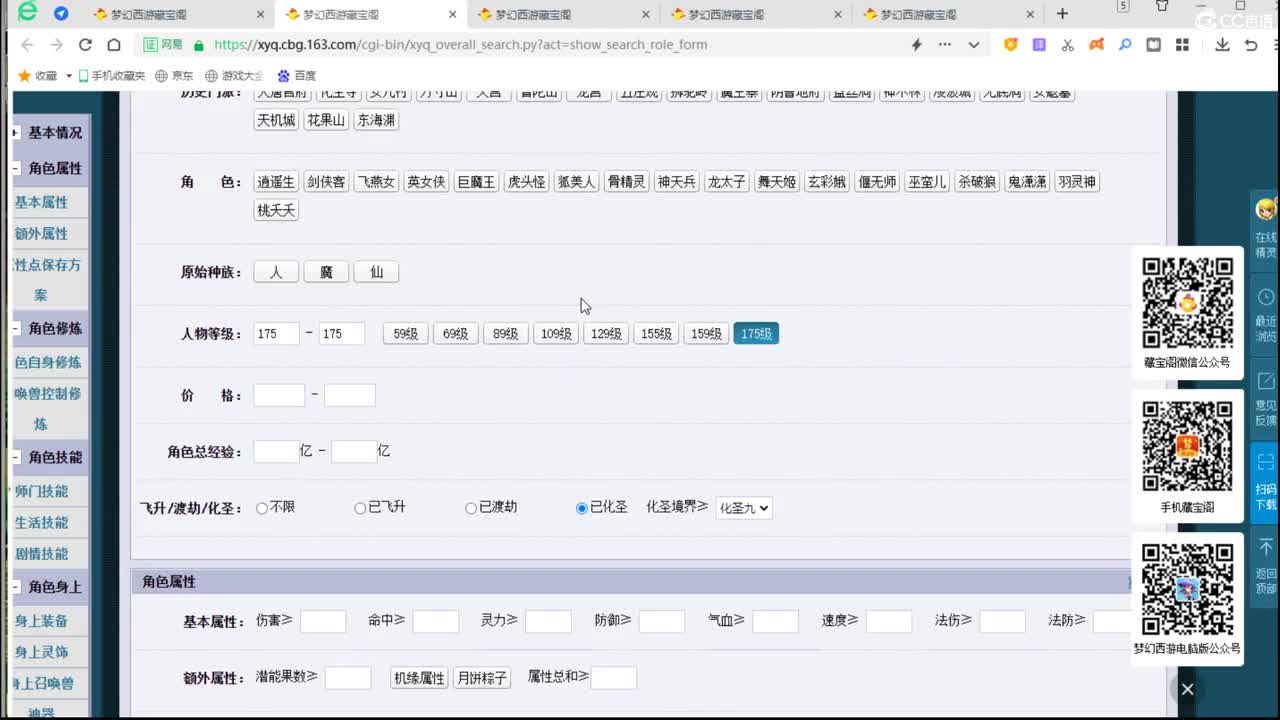Click the blue paper-plane icon beside browser logo
Image resolution: width=1280 pixels, height=720 pixels.
click(x=61, y=14)
